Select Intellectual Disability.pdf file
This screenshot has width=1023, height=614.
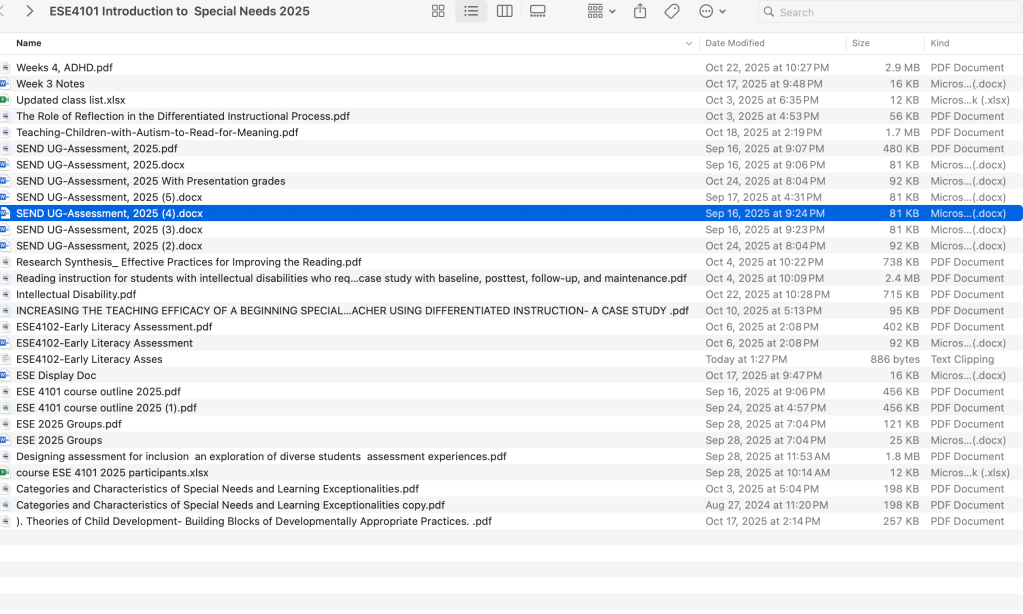(x=76, y=295)
